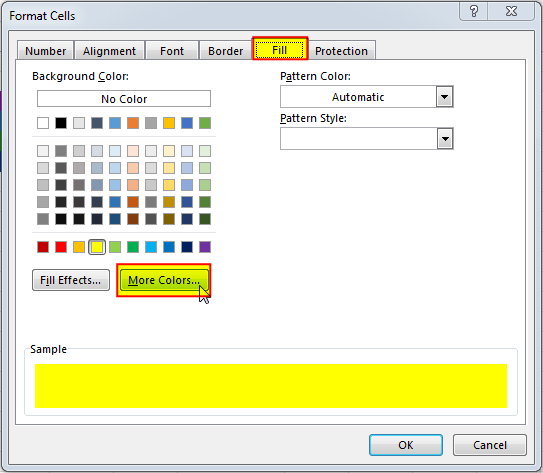Click the yellow Sample preview box

click(x=271, y=386)
